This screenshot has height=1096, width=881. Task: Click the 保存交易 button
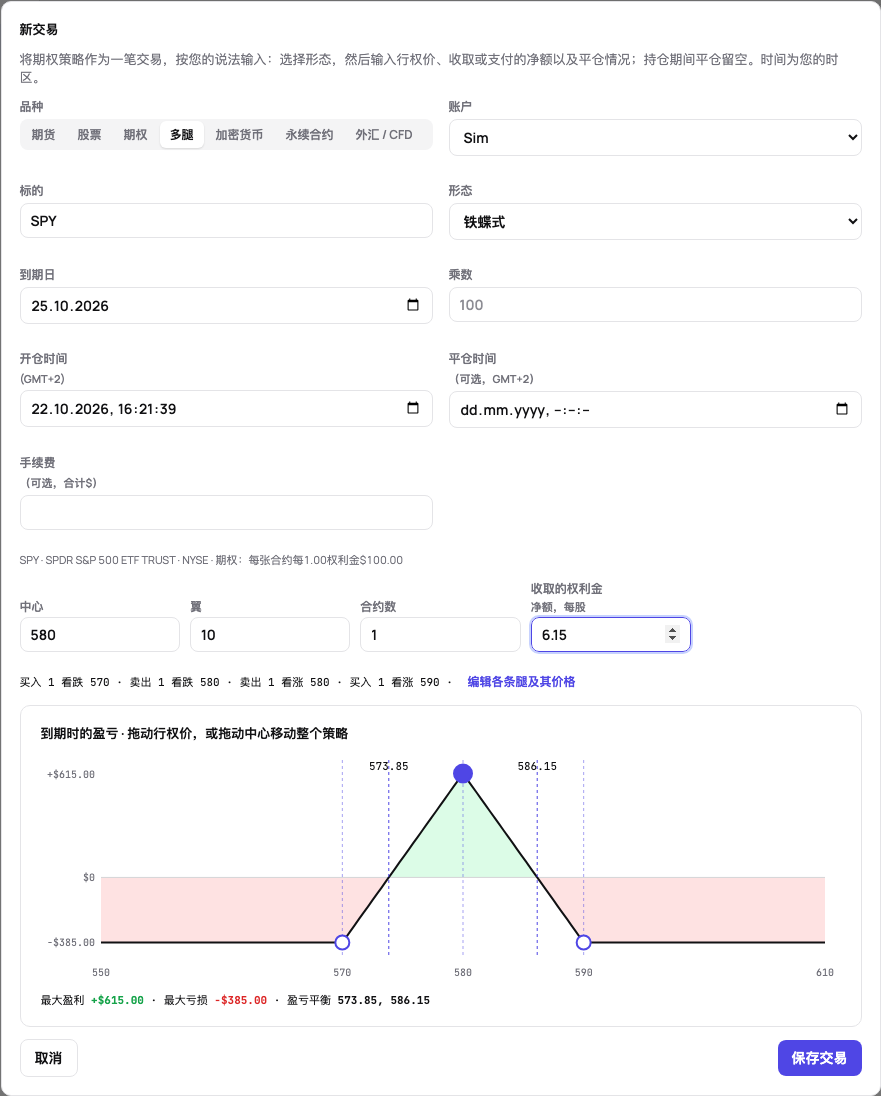(819, 1058)
